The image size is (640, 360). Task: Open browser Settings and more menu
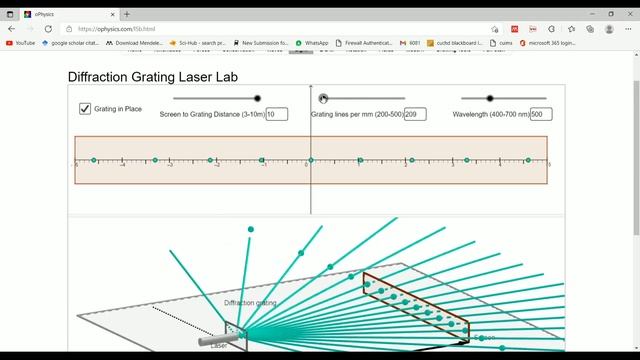tap(628, 29)
